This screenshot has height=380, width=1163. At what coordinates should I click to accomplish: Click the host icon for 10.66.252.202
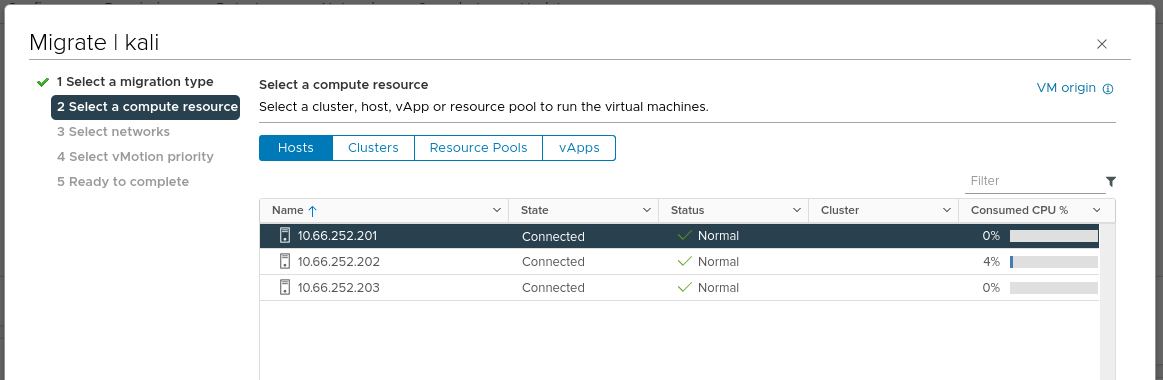pos(285,261)
